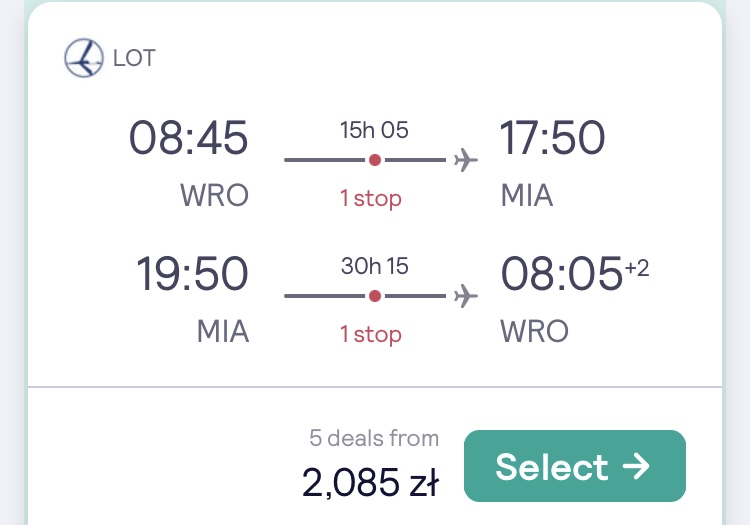
Task: Click the MIA destination airport code
Action: pyautogui.click(x=527, y=195)
